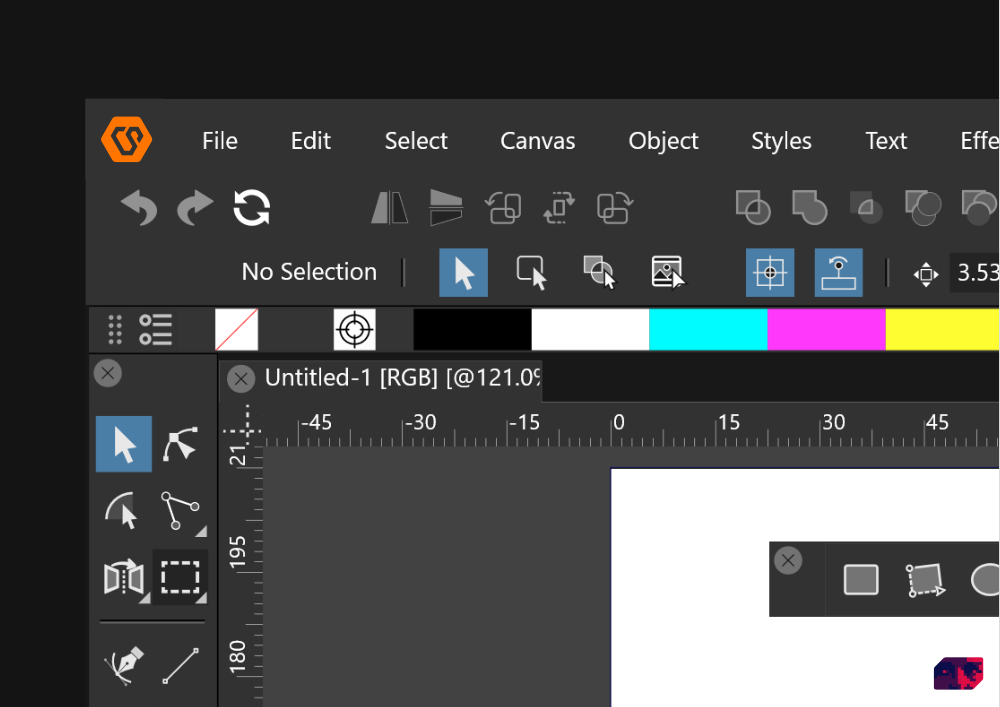Click the 3.53 value input field
This screenshot has height=707, width=1000.
coord(976,272)
